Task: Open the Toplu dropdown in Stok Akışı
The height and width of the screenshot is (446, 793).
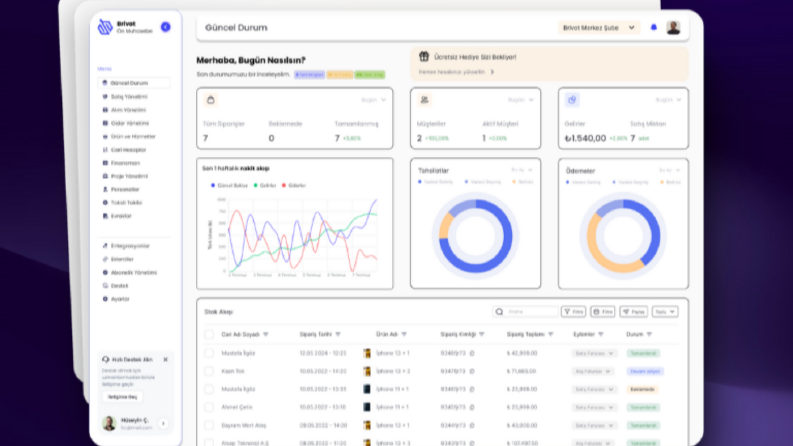Action: (x=665, y=312)
